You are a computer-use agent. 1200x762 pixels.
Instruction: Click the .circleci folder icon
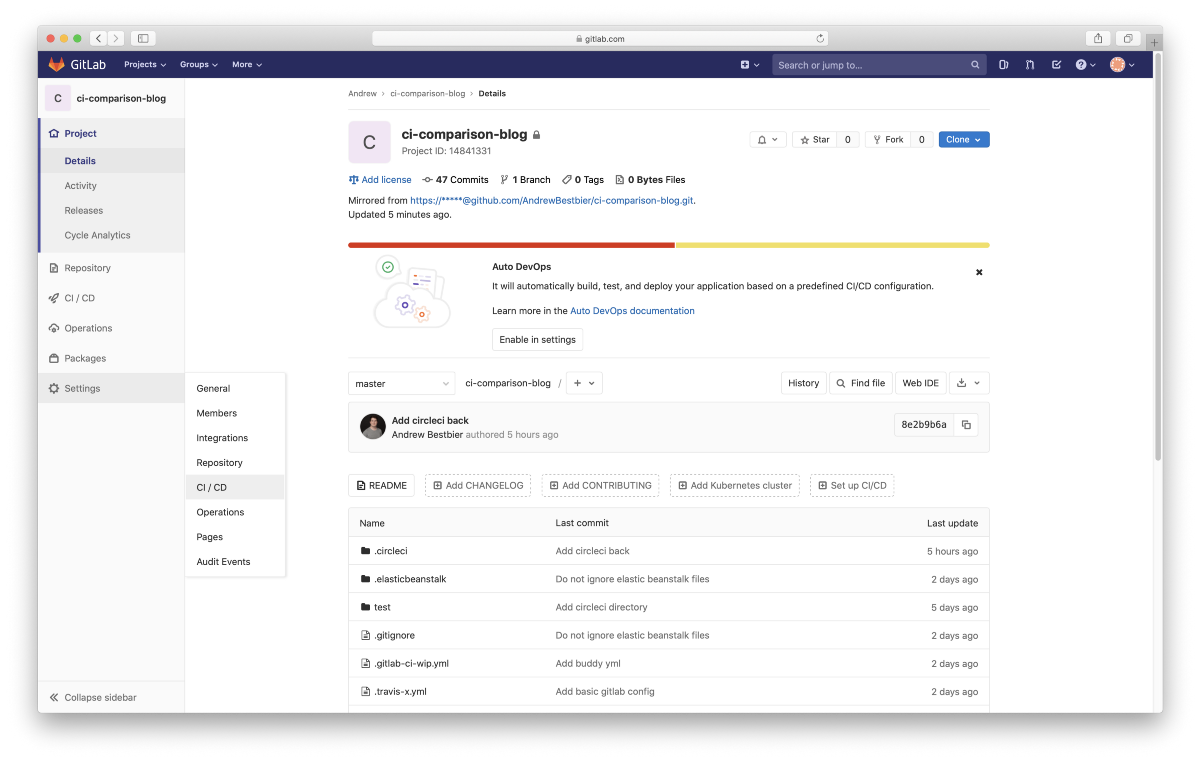(365, 551)
